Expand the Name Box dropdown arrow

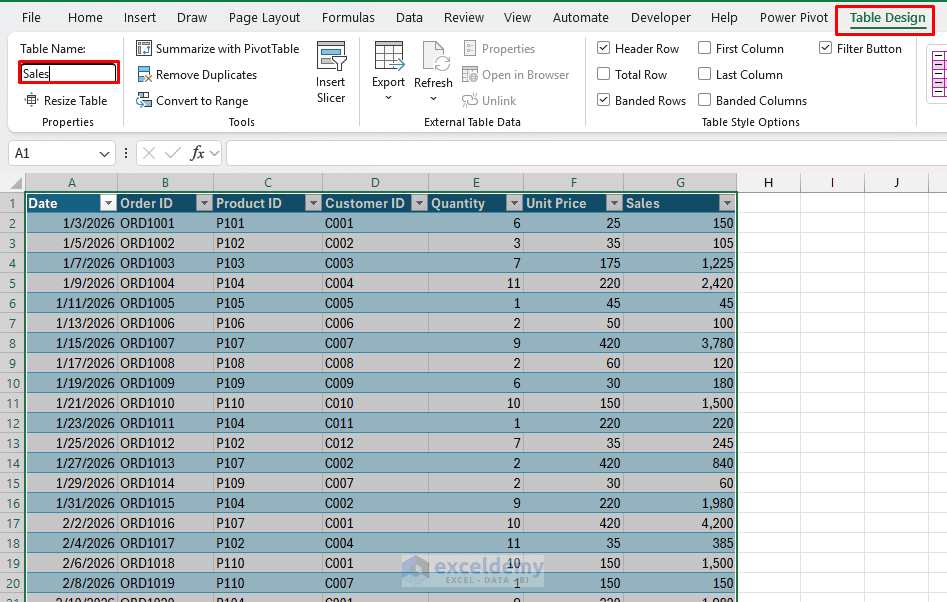click(104, 154)
